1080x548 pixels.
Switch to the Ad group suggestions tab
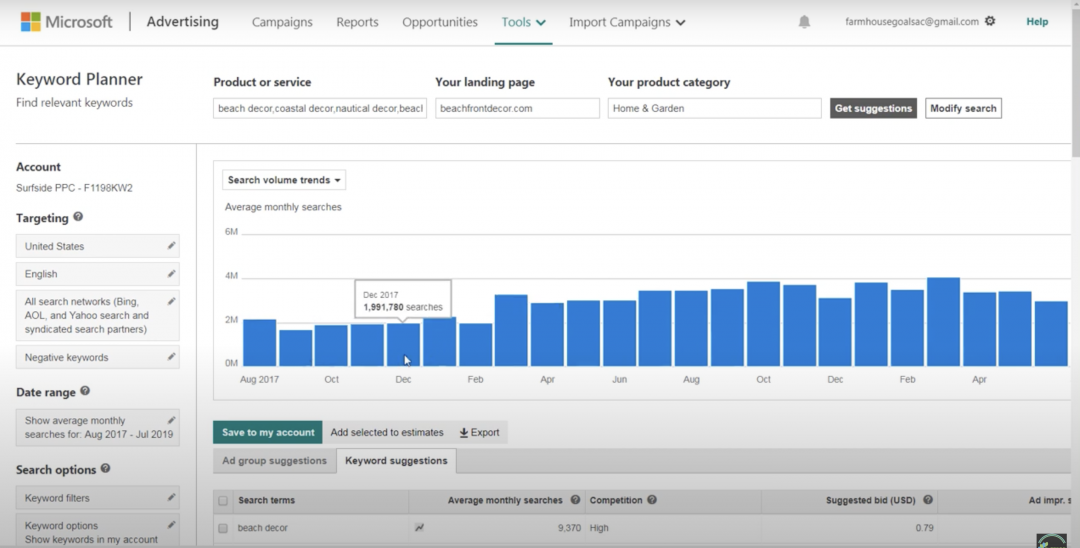(x=274, y=461)
